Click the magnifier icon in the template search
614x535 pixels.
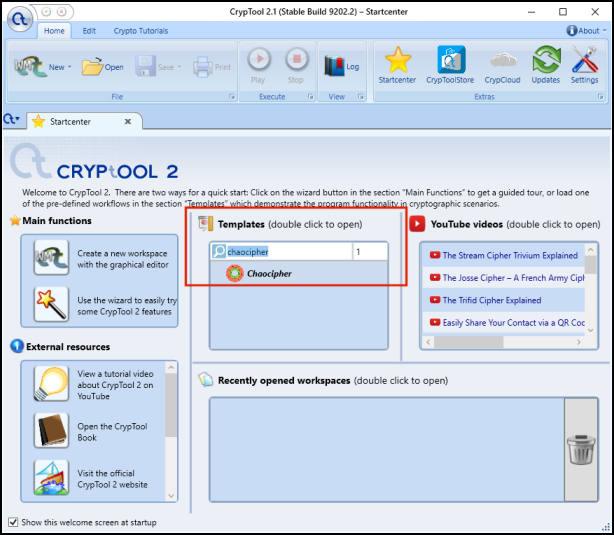[219, 251]
